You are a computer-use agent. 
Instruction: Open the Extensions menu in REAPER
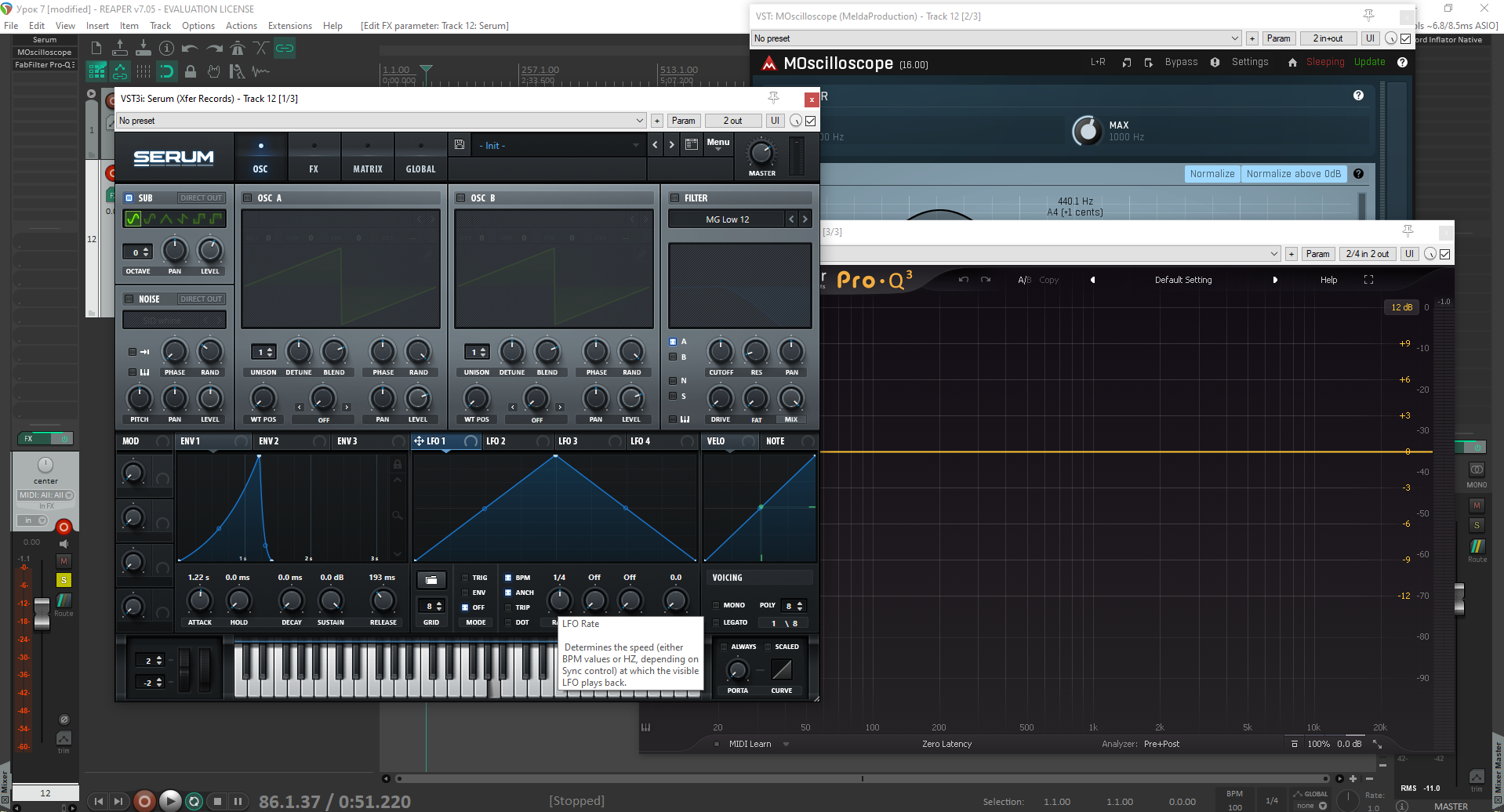[290, 26]
